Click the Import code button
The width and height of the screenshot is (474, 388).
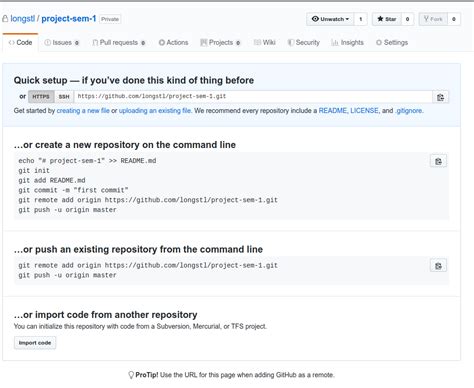[35, 343]
